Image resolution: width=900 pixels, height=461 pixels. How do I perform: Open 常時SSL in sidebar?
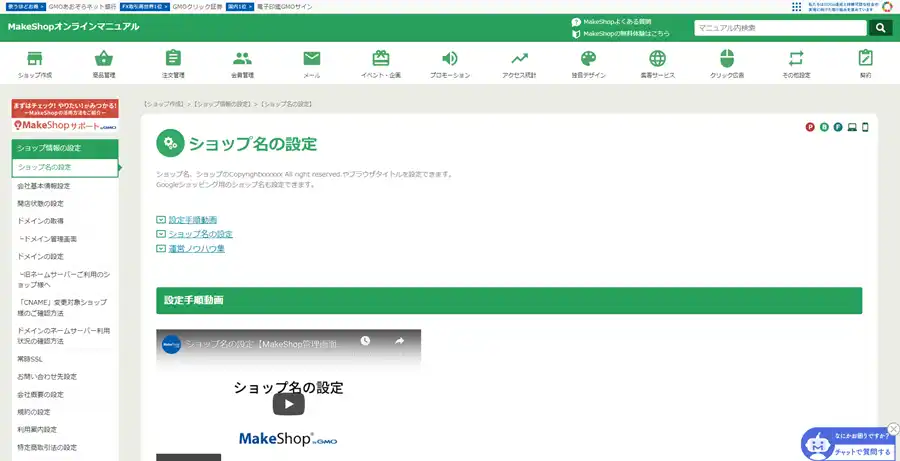pyautogui.click(x=30, y=359)
